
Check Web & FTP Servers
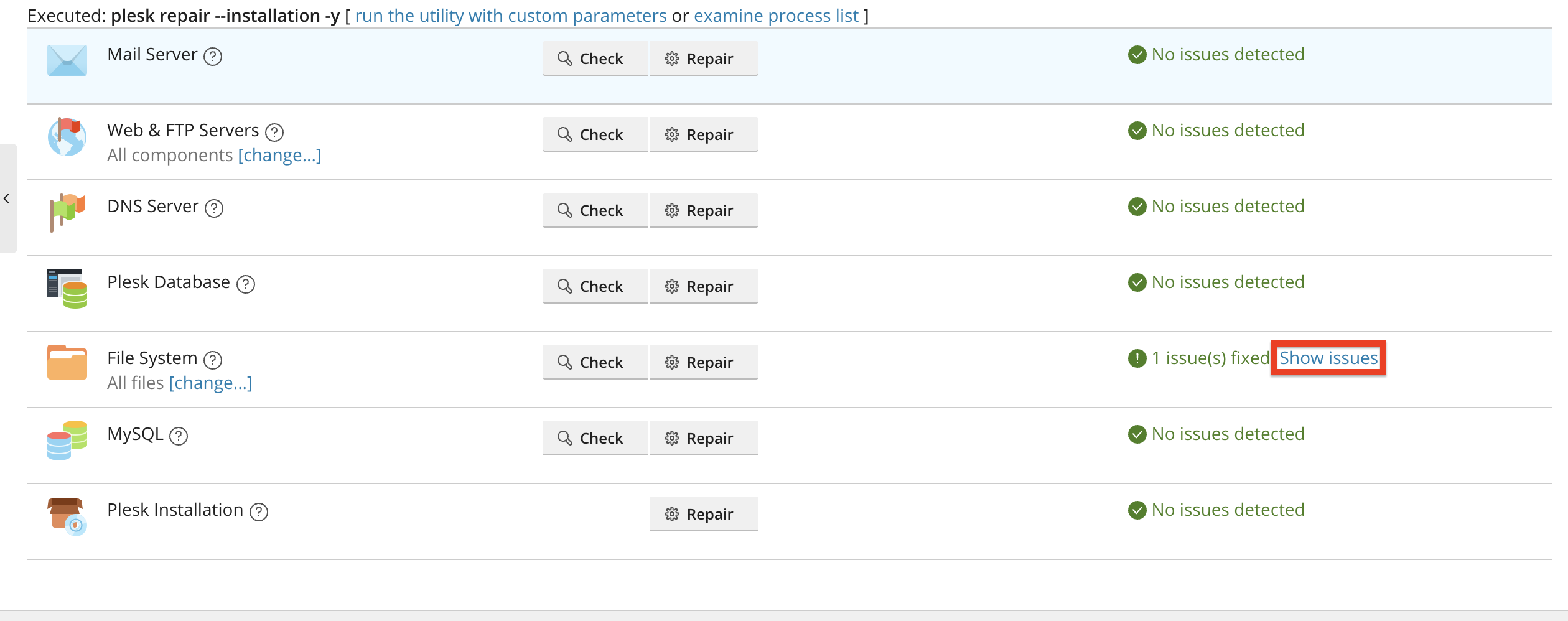595,134
